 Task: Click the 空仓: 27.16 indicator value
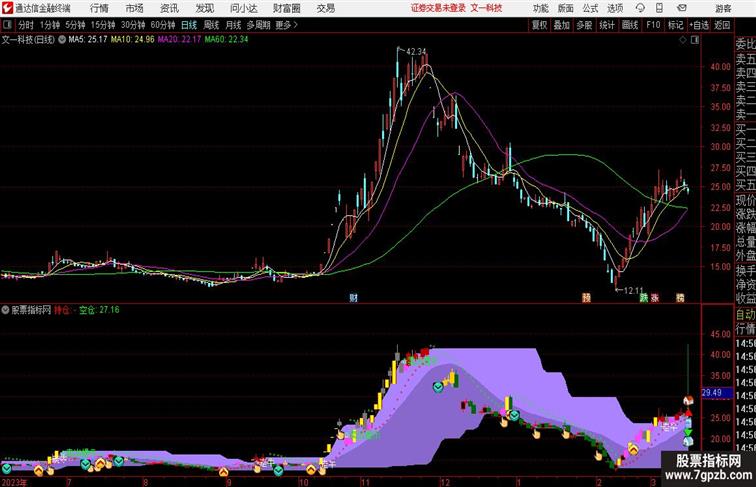point(99,310)
